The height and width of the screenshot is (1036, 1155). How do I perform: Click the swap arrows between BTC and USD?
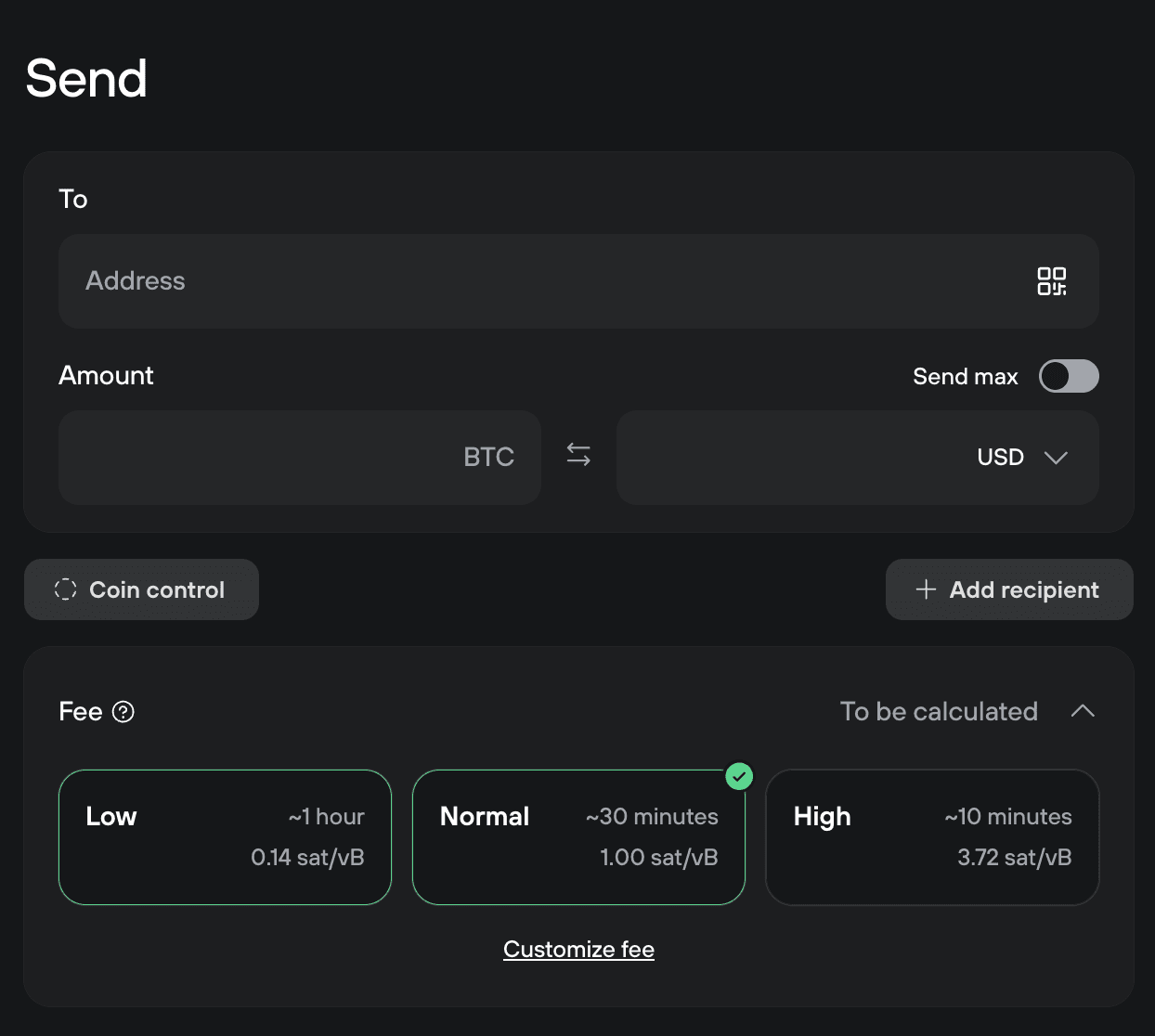click(577, 455)
